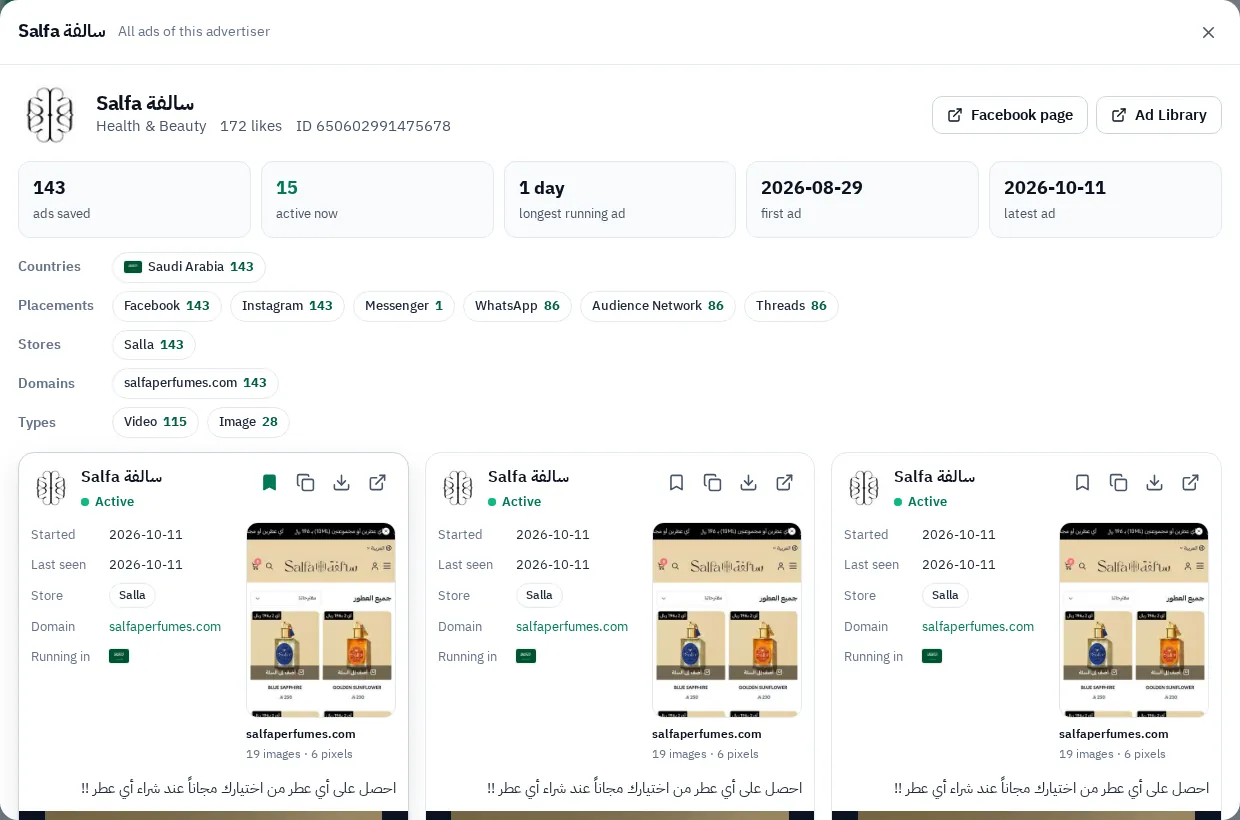
Task: Select the Facebook placement chip
Action: point(167,306)
